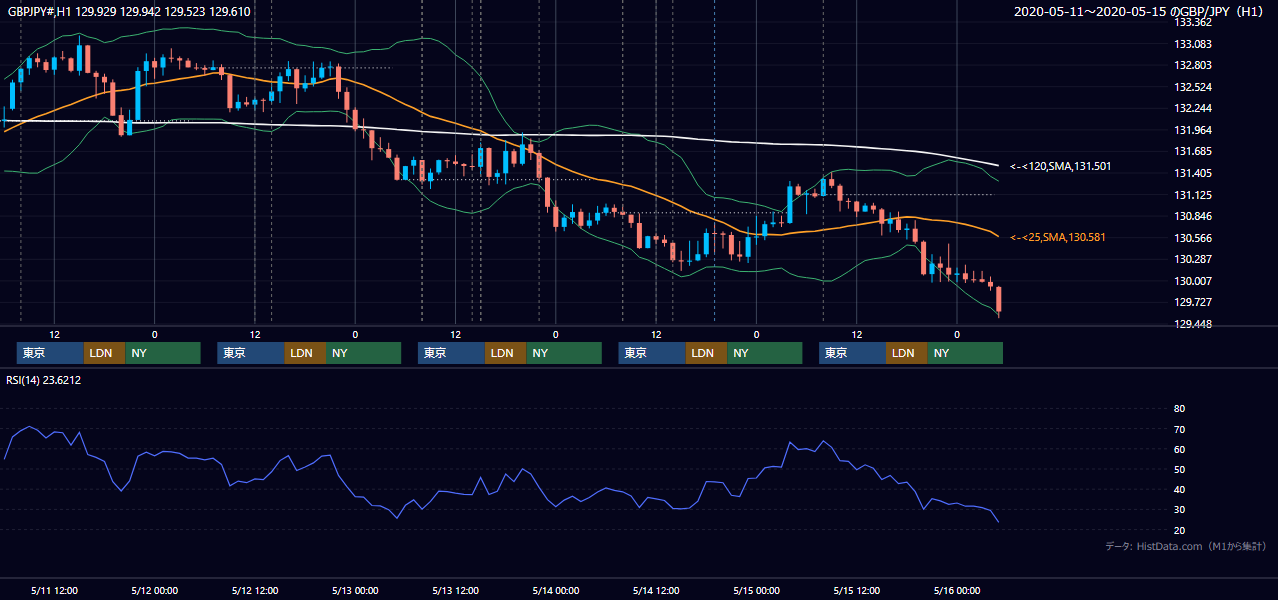Click price axis label 131.964
This screenshot has width=1278, height=600.
(1192, 130)
